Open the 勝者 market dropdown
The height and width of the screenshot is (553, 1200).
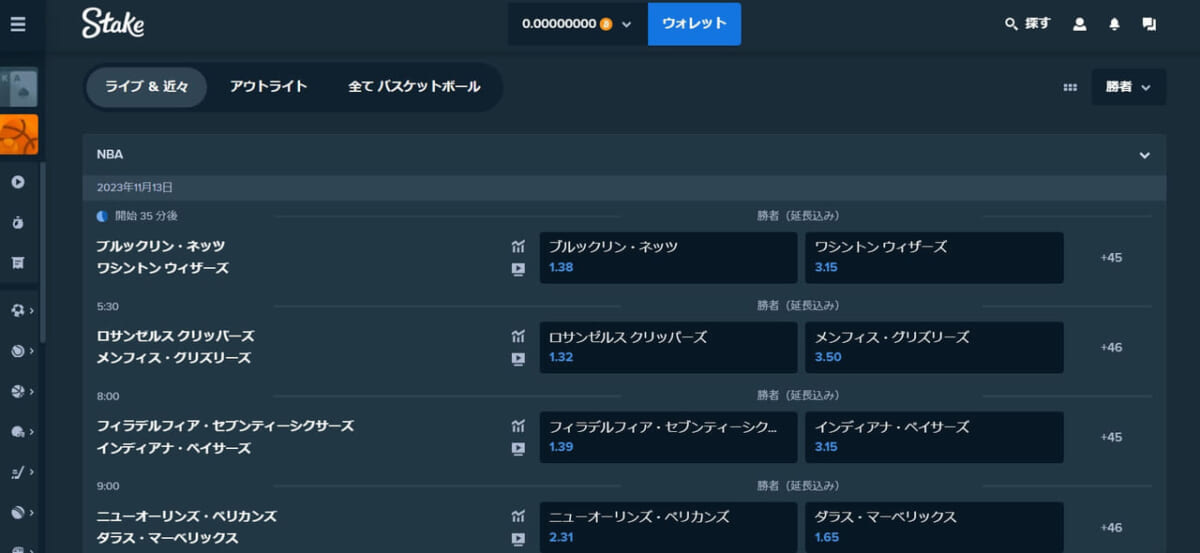click(1129, 87)
